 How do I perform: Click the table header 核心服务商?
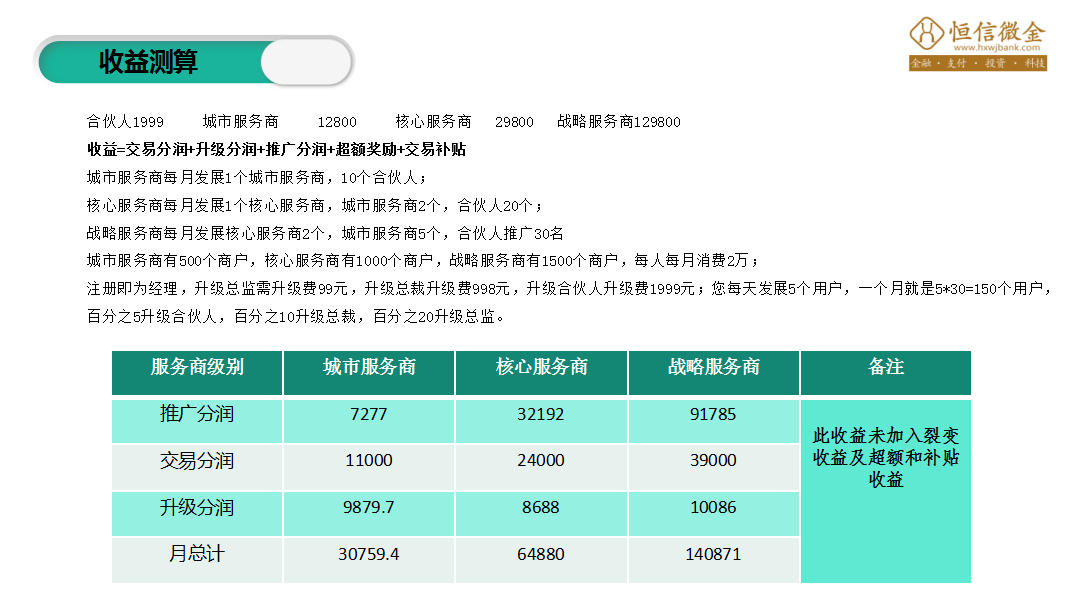click(541, 367)
